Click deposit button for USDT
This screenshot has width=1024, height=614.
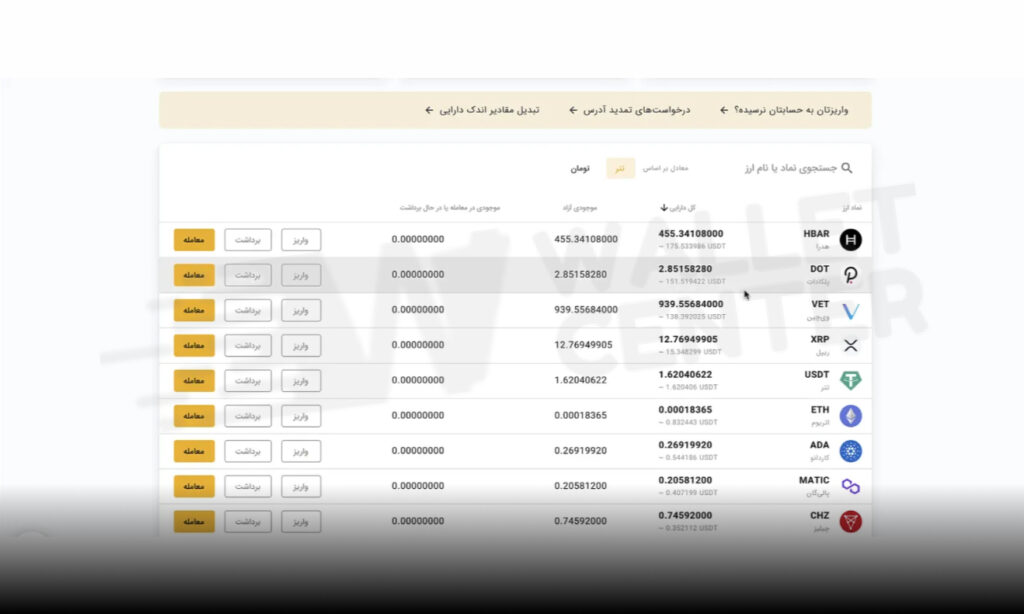pos(301,381)
